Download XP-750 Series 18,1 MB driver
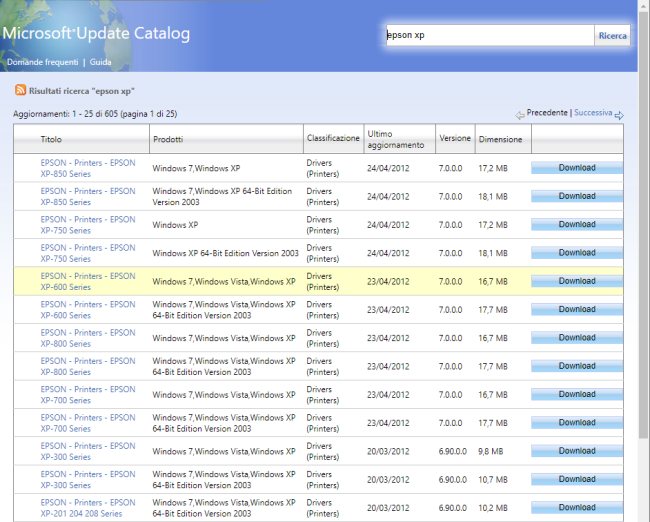The image size is (650, 522). pyautogui.click(x=577, y=253)
